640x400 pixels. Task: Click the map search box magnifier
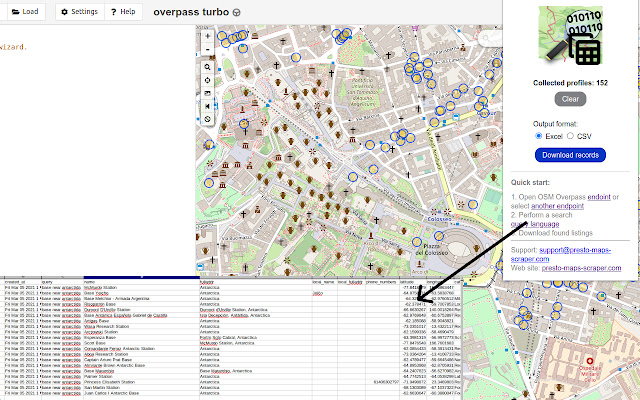coord(486,38)
